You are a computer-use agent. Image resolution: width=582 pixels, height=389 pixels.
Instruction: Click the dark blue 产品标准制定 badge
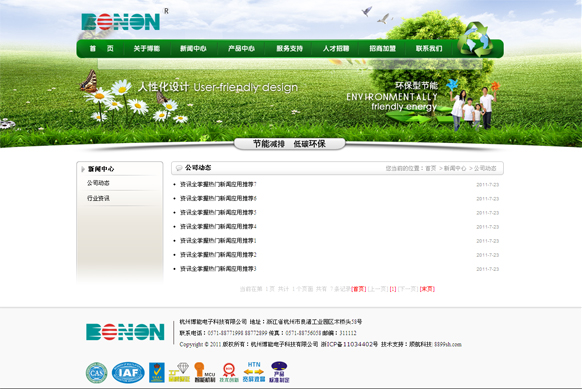click(x=279, y=372)
